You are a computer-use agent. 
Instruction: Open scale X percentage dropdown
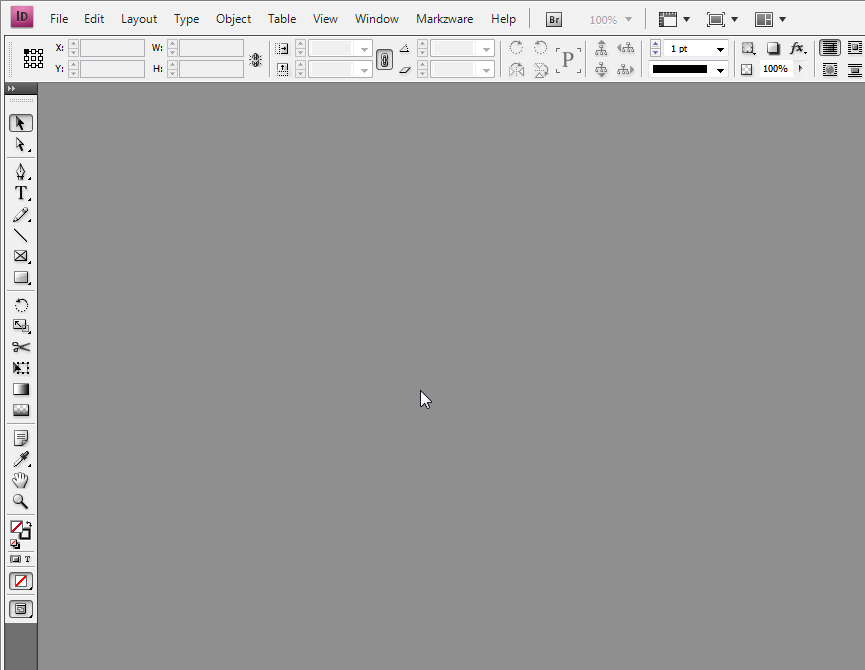point(364,49)
